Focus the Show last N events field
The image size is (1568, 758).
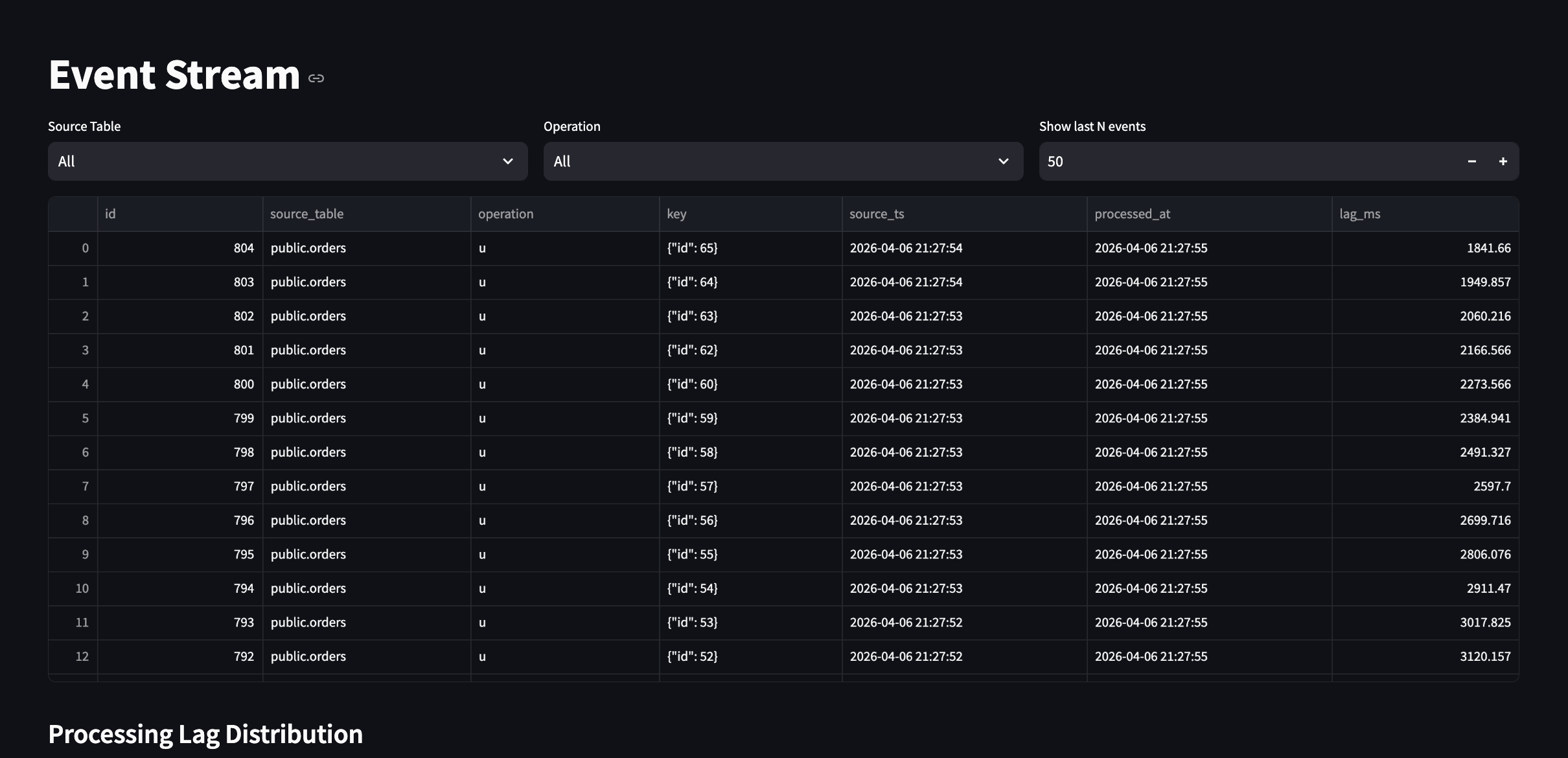click(x=1248, y=161)
